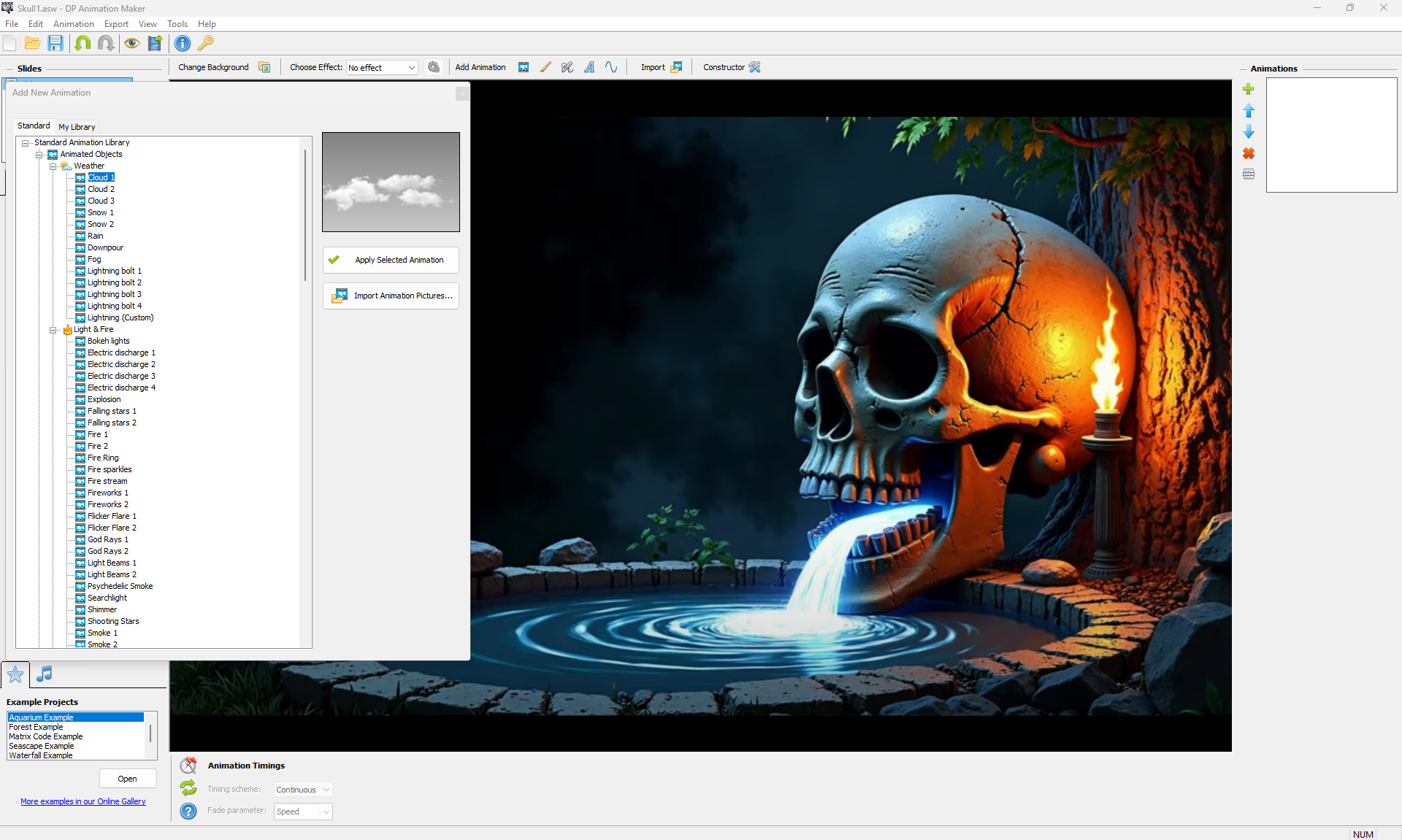
Task: Click the Undo green arrow icon
Action: tap(83, 43)
